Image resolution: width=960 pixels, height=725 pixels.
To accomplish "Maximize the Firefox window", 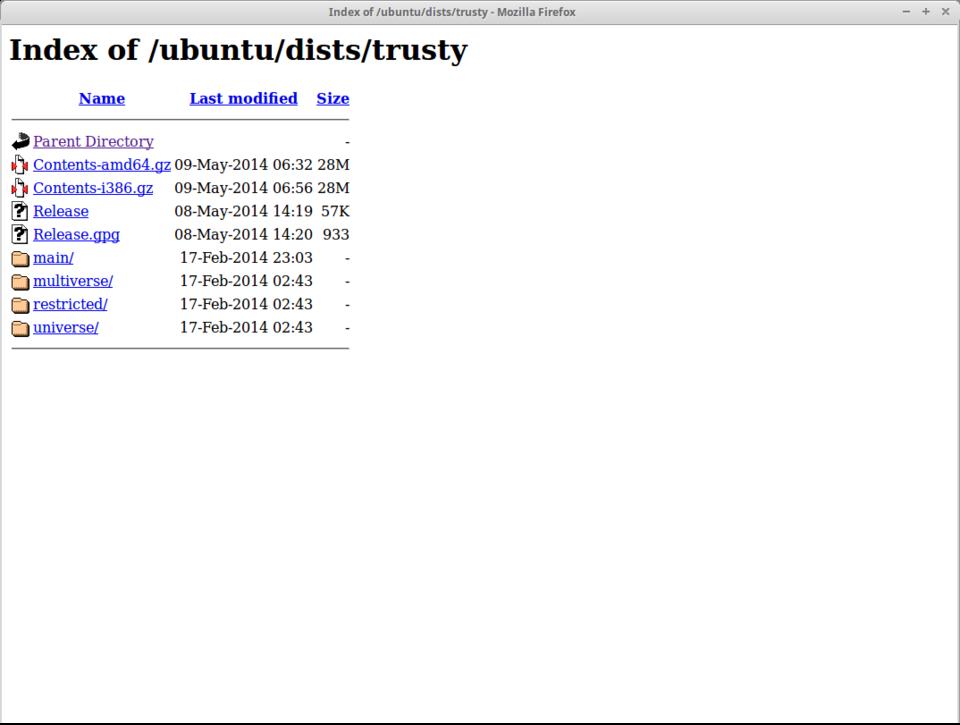I will click(x=926, y=12).
